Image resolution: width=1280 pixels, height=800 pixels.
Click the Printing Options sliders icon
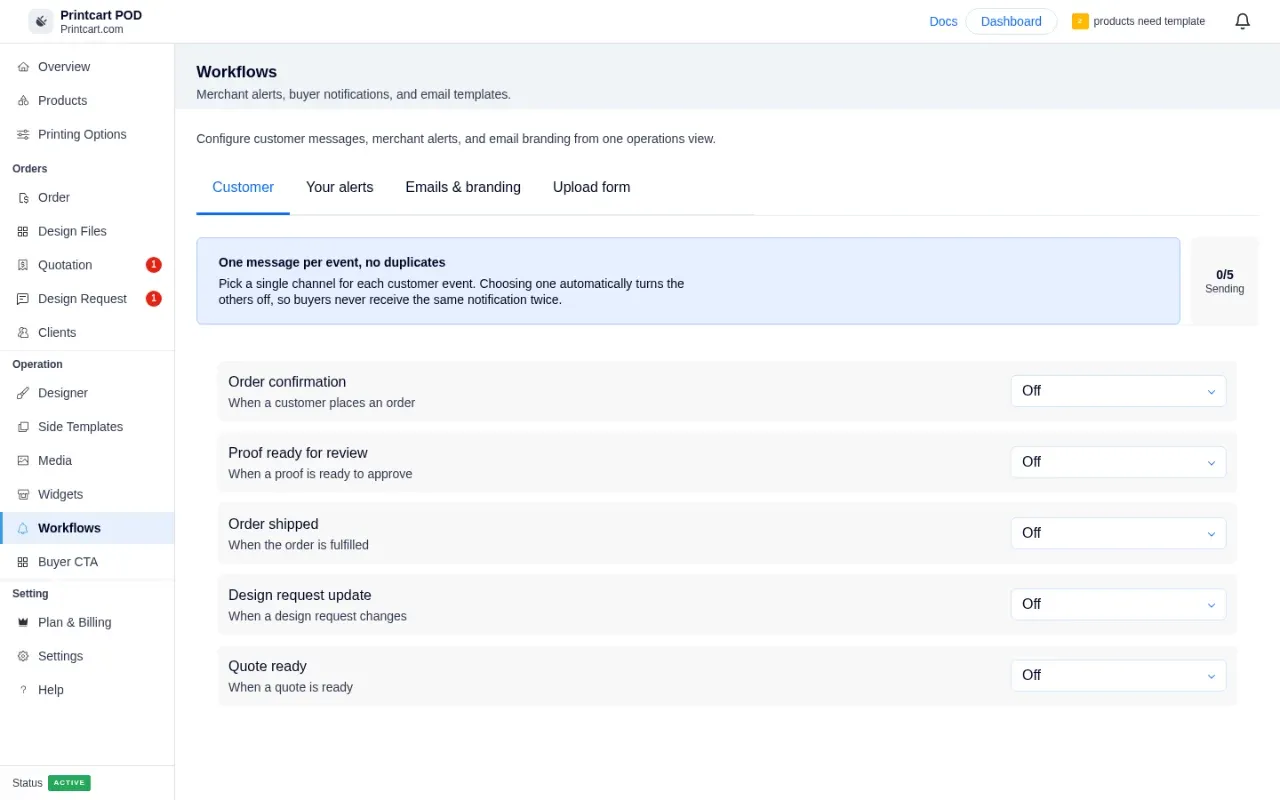click(x=23, y=135)
